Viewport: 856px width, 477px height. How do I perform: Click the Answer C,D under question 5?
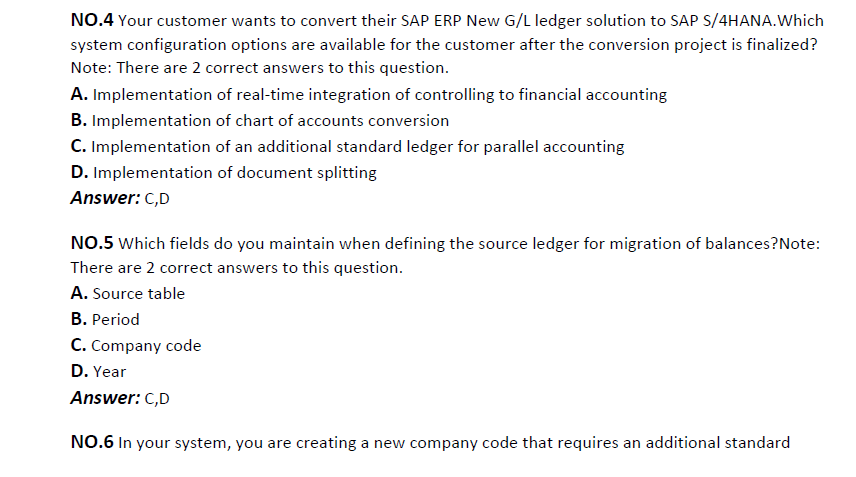point(120,398)
